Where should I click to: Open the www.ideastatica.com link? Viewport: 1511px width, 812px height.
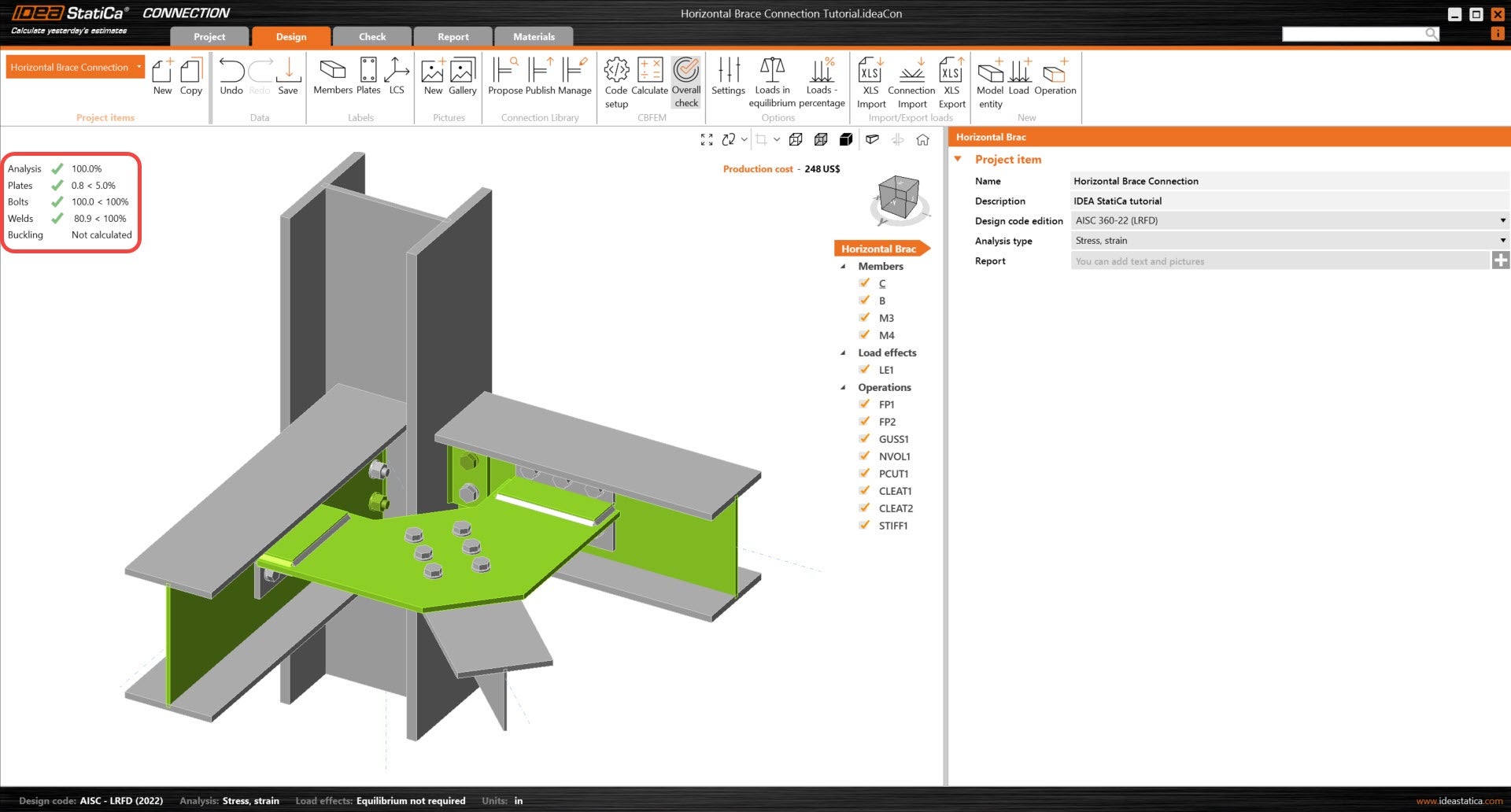(1459, 801)
